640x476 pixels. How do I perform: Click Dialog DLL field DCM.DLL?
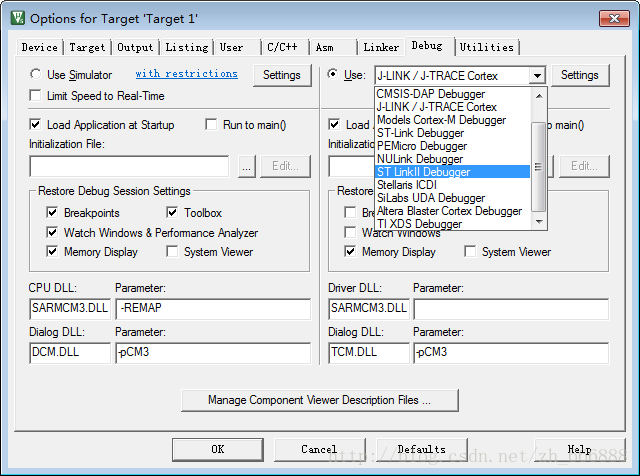click(x=70, y=352)
